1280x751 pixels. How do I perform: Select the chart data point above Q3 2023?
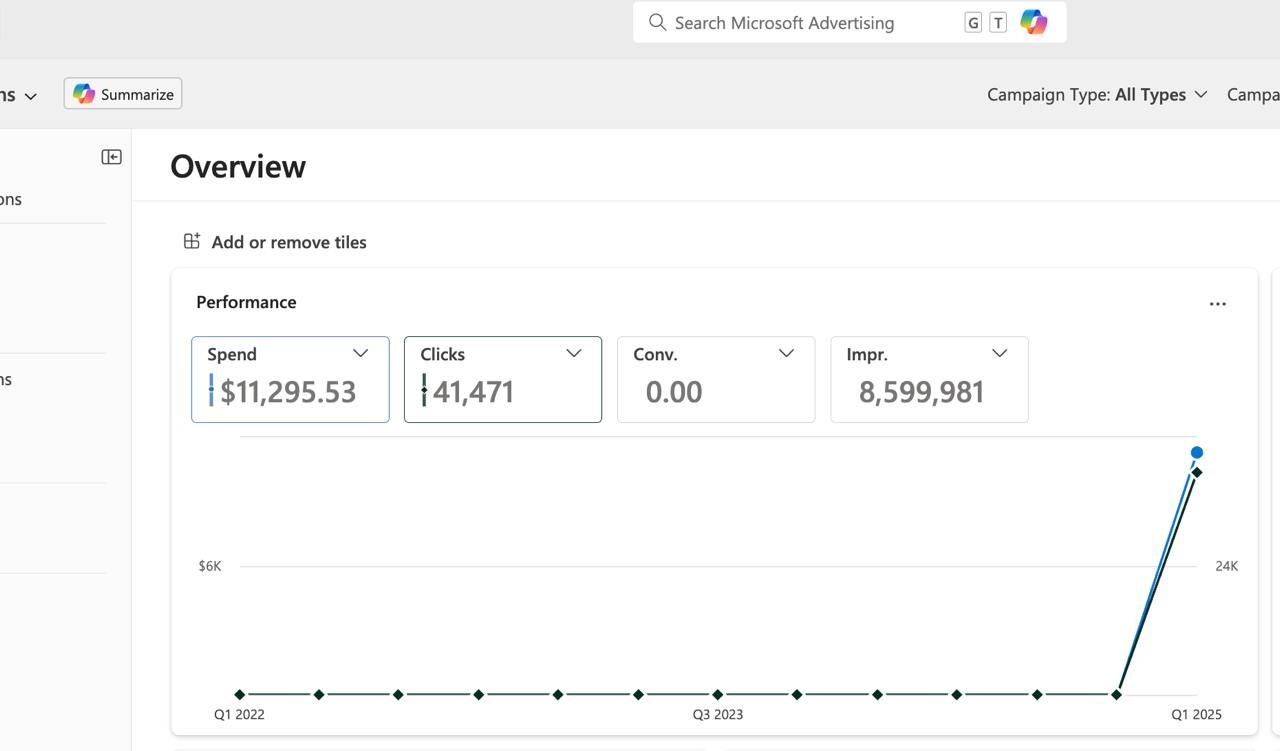point(718,694)
